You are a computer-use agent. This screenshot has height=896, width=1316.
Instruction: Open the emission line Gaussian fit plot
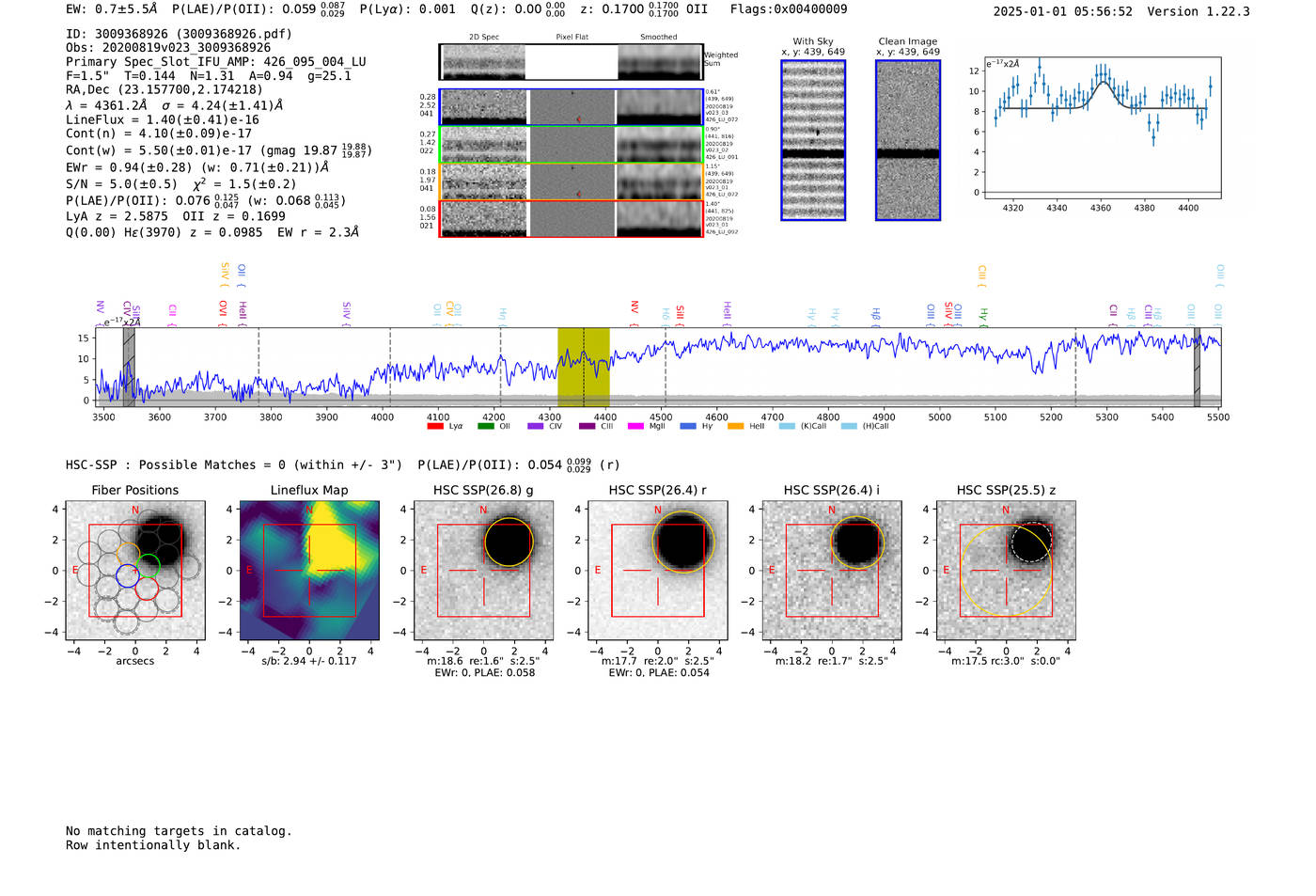[1102, 128]
